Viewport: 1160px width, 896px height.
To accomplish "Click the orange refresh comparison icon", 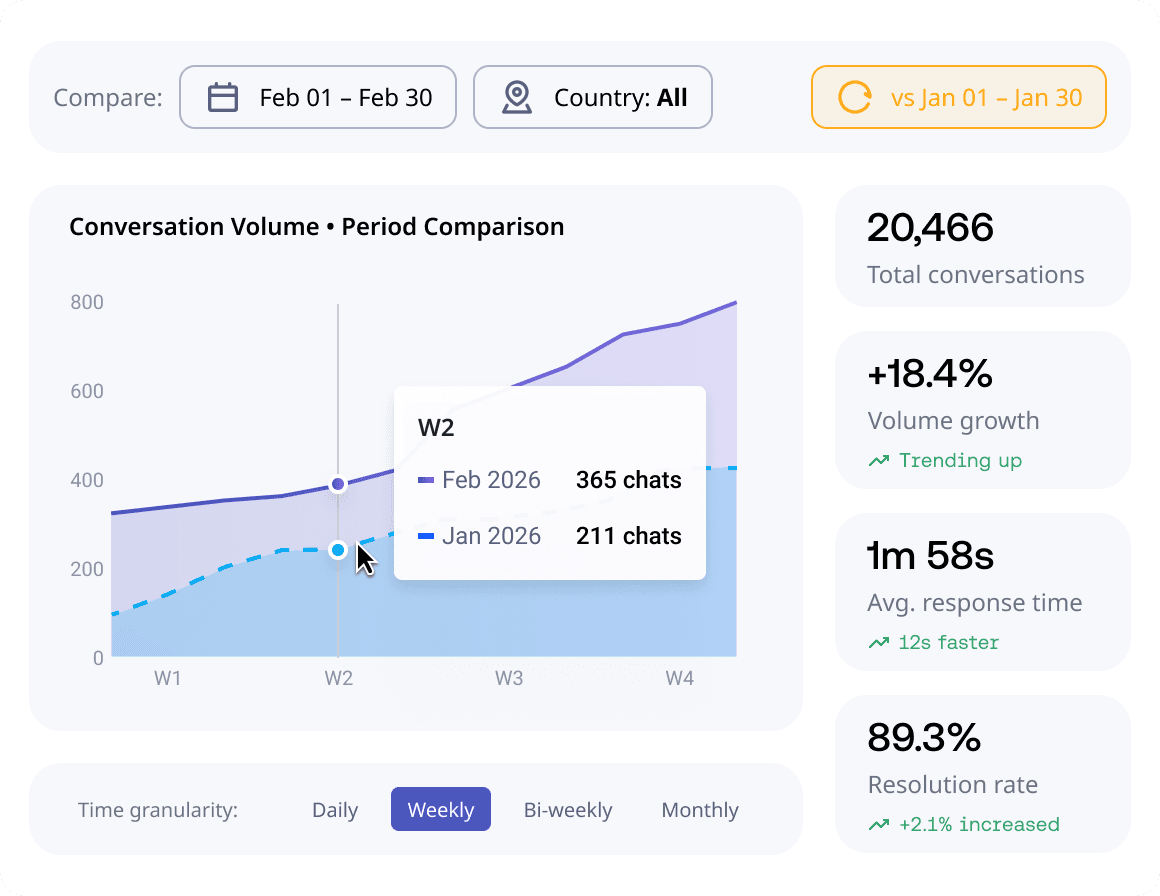I will [x=854, y=98].
